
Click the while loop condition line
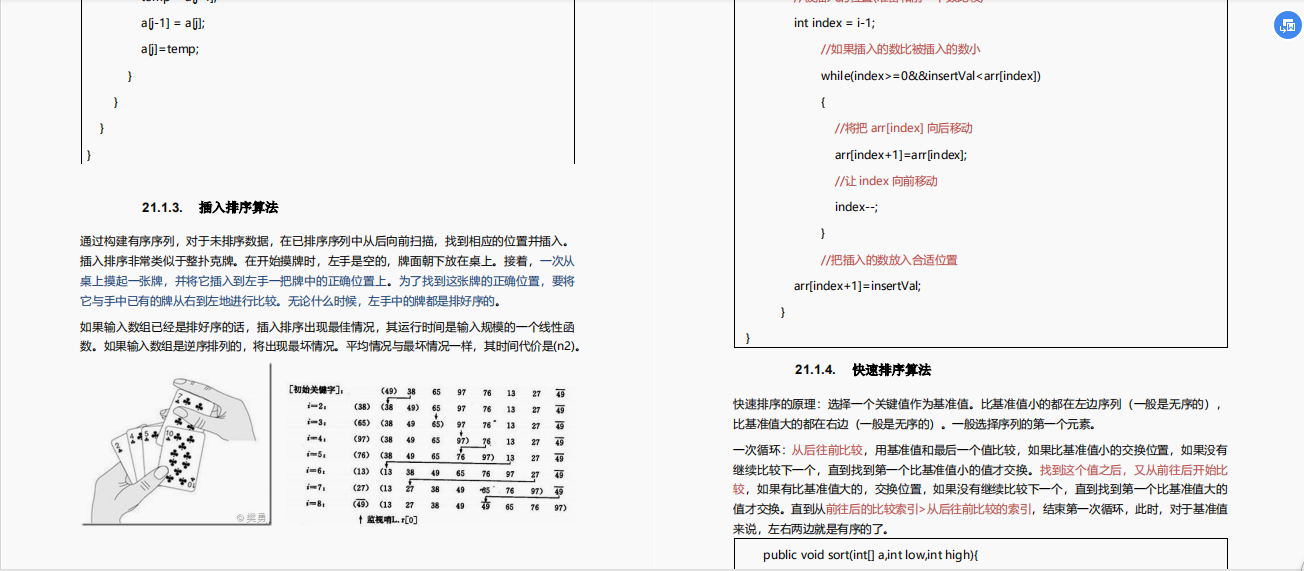pos(932,76)
